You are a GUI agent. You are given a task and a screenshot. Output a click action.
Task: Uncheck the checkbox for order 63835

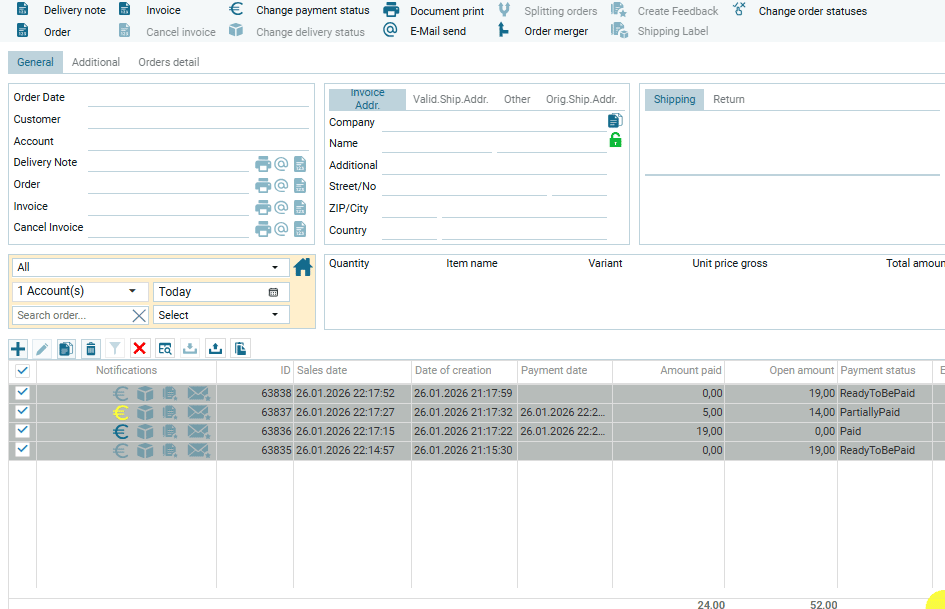22,450
